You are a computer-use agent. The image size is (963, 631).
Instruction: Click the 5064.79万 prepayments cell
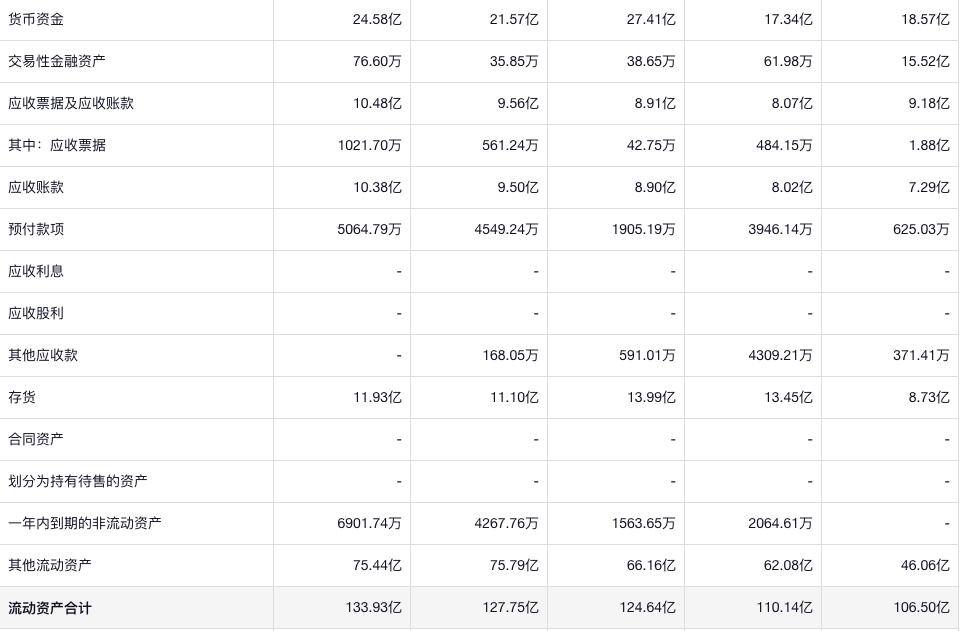369,229
